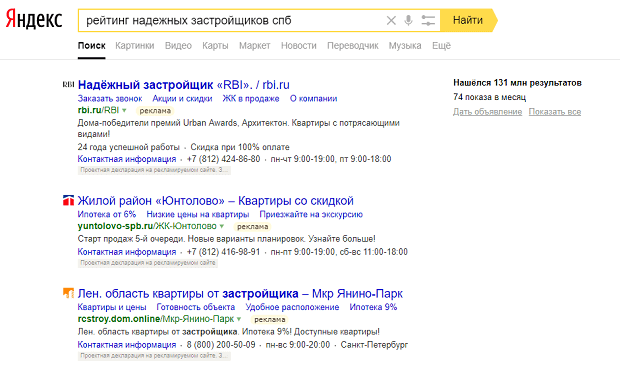Click the реклама label on Янино-Парк ad

[x=270, y=319]
